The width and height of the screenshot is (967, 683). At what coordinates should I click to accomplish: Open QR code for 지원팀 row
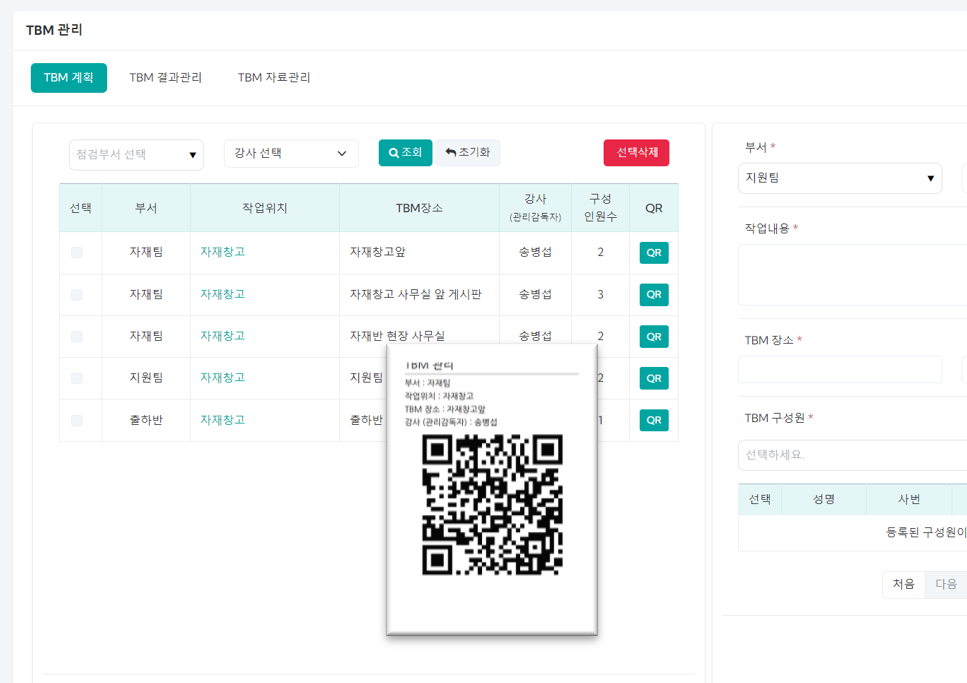point(654,379)
